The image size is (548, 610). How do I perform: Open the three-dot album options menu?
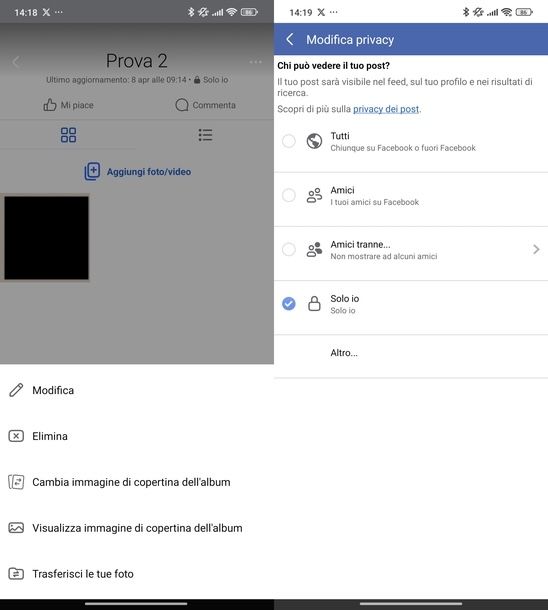pos(256,62)
